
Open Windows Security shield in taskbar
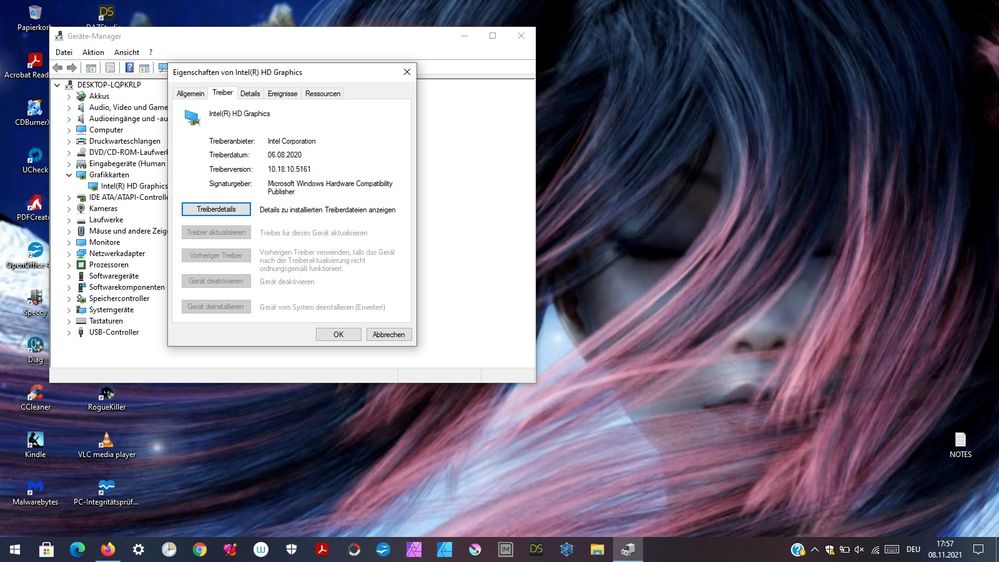click(x=291, y=549)
